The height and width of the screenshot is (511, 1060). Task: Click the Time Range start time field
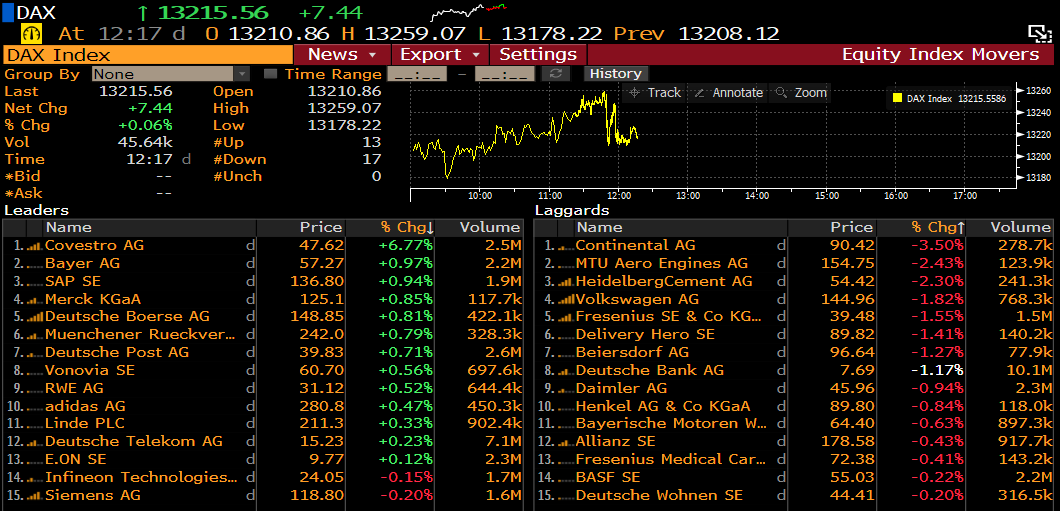[x=416, y=74]
